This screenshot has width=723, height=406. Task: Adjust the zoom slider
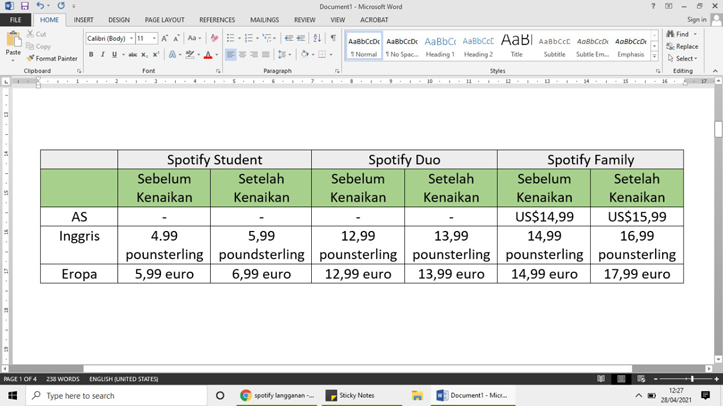[x=692, y=379]
